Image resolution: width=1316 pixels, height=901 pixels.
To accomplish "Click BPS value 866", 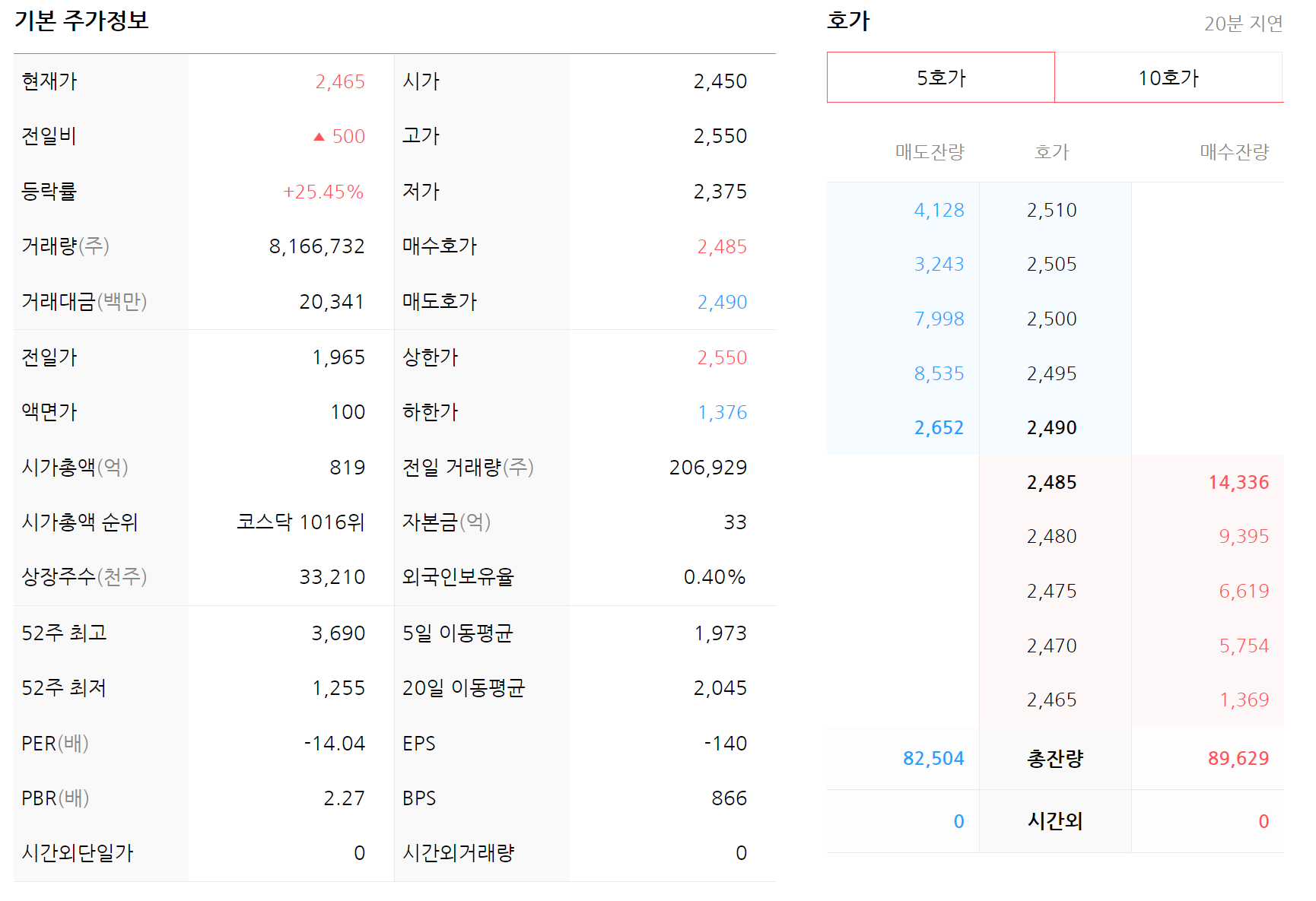I will point(730,798).
